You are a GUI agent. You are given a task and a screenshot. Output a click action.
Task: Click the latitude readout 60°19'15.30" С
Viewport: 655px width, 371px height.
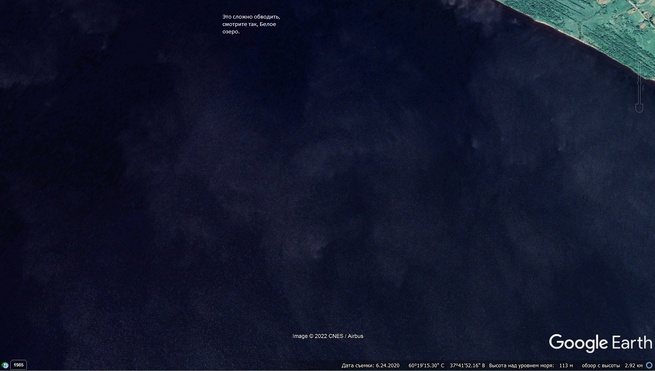[x=426, y=366]
